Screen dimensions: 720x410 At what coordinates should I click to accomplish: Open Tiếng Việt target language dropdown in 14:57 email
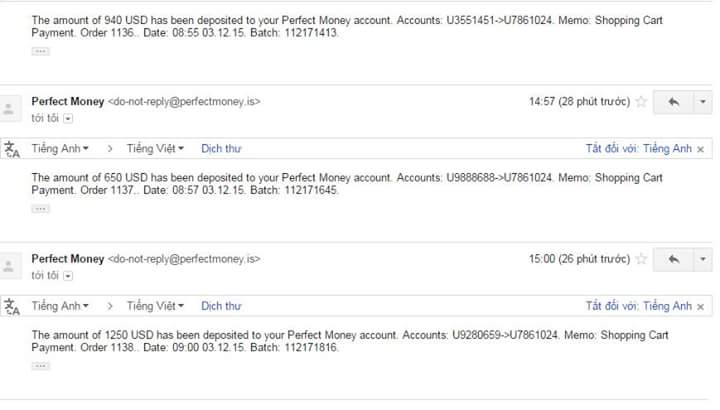(155, 149)
